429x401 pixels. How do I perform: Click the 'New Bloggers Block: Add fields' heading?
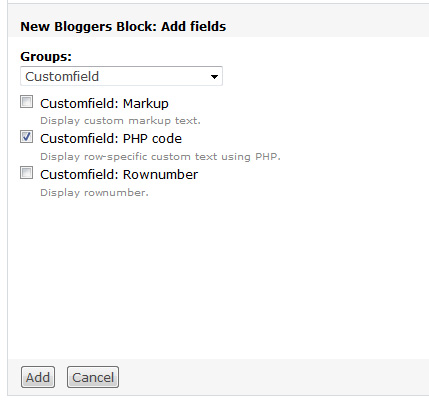pos(123,27)
